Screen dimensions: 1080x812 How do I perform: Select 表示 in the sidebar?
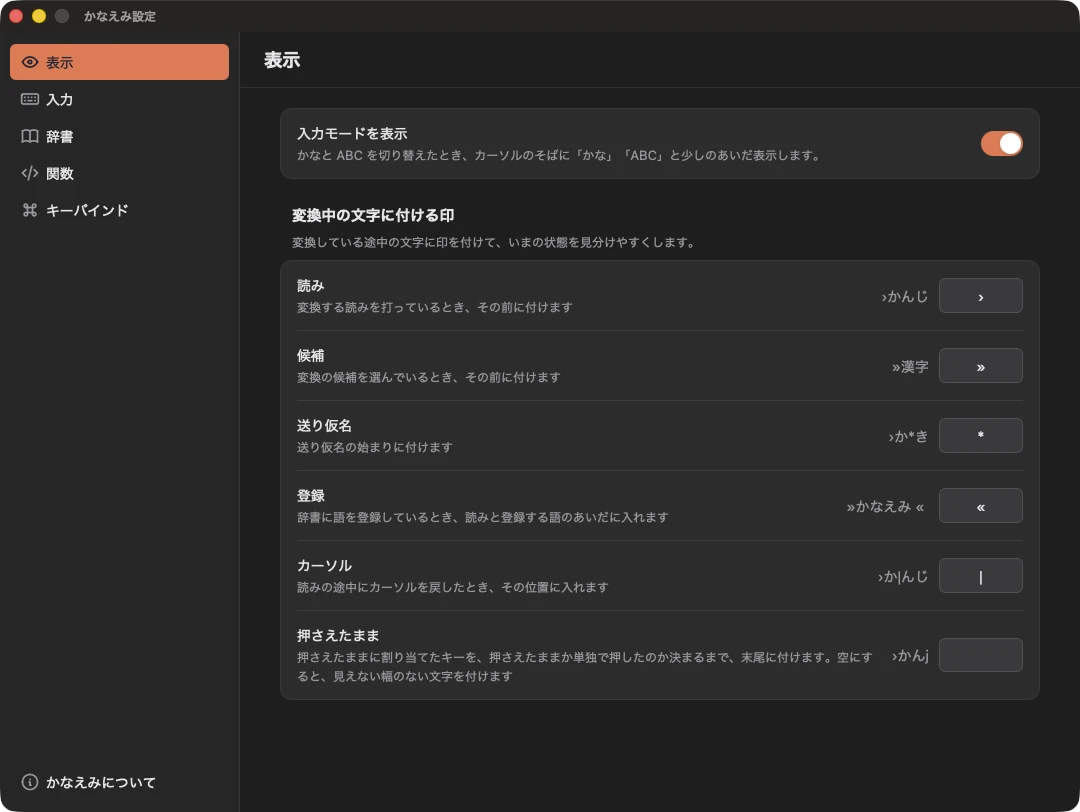tap(119, 62)
